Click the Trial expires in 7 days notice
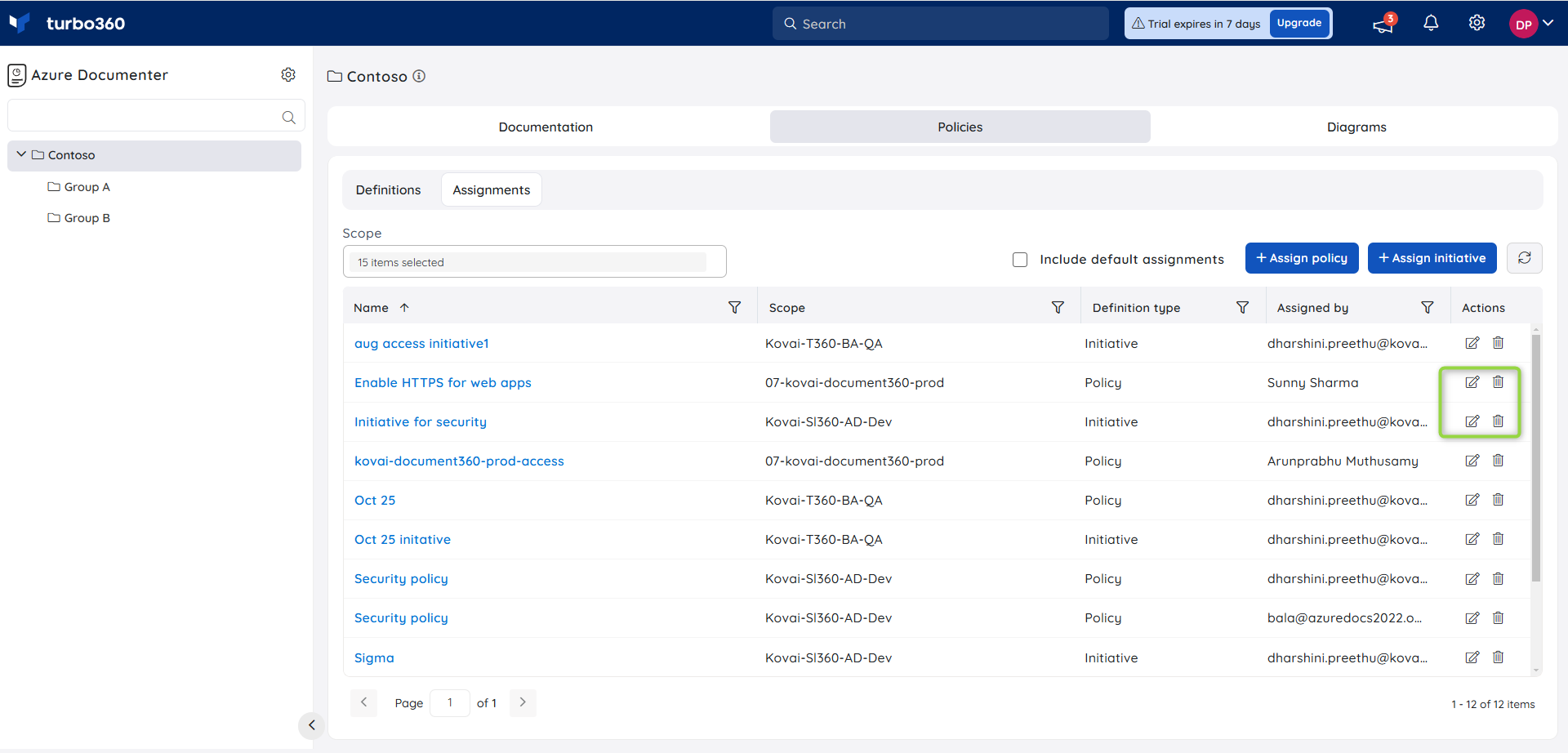The width and height of the screenshot is (1568, 753). click(x=1196, y=24)
